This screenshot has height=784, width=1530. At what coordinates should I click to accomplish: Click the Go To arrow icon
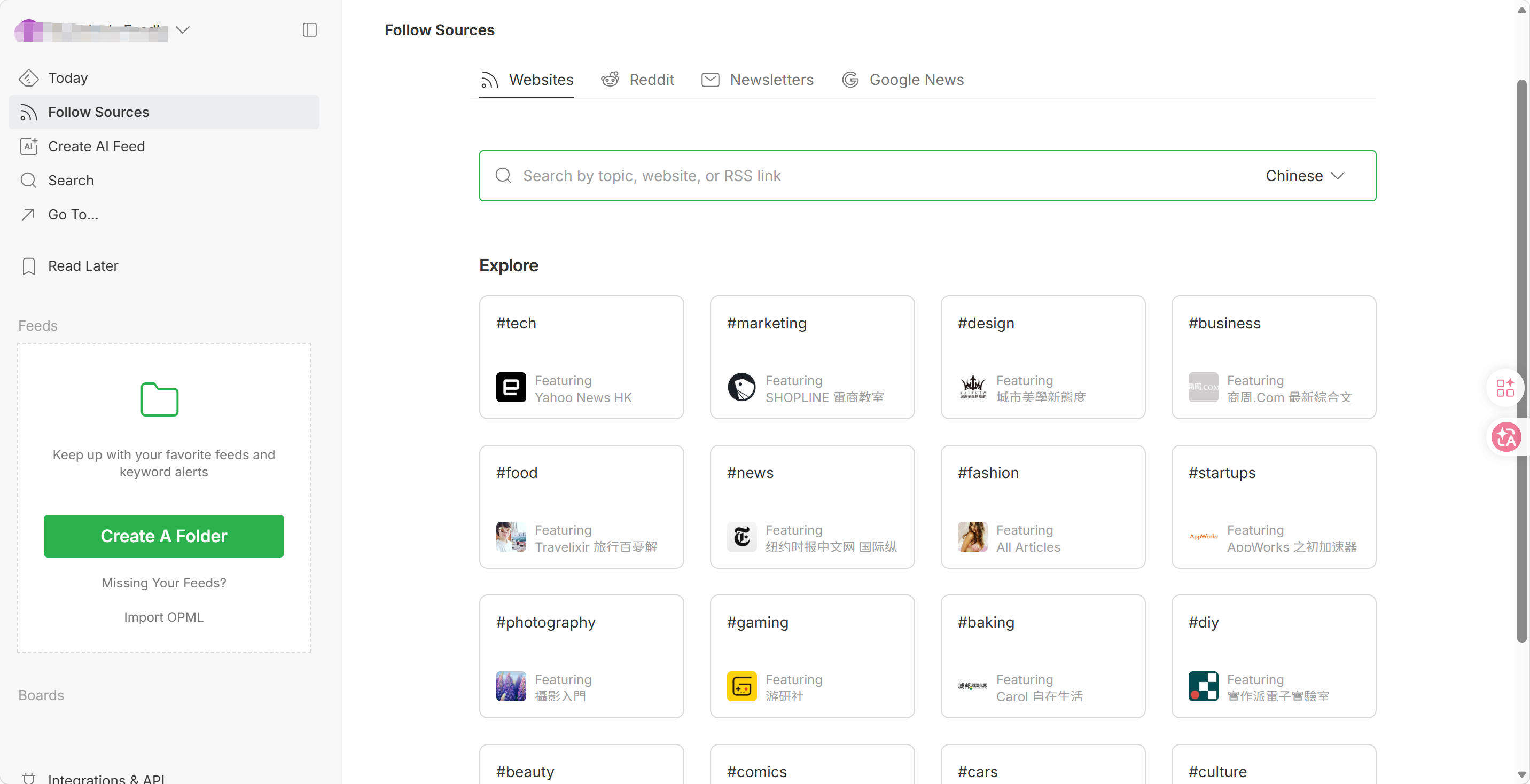pos(28,214)
